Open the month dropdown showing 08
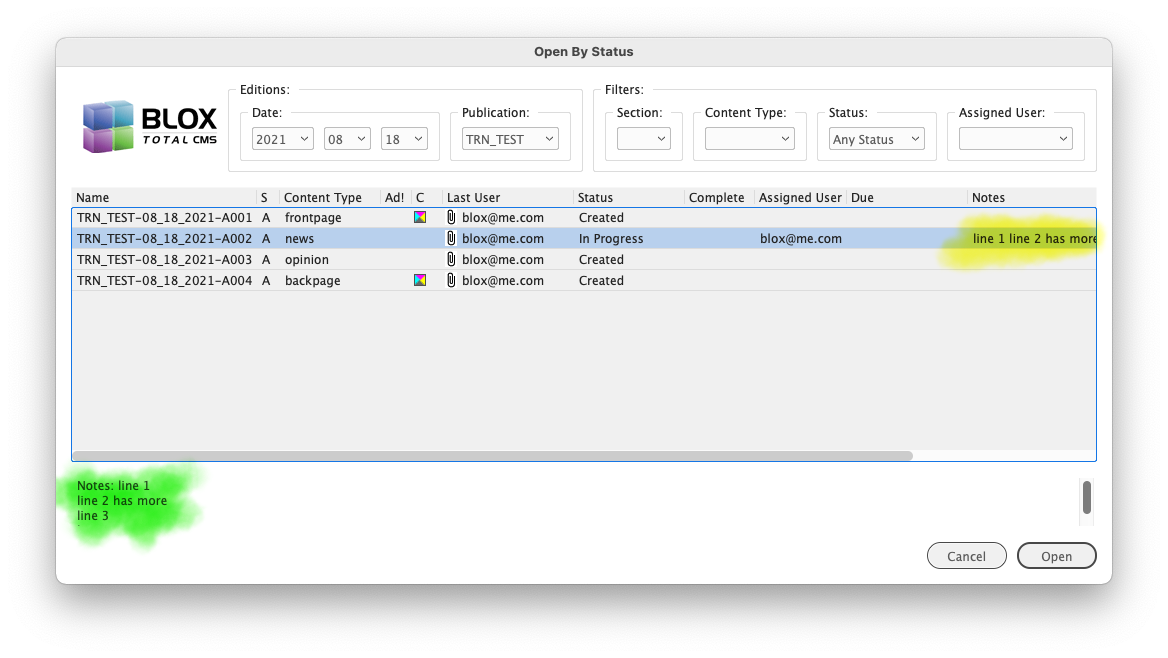 (347, 139)
